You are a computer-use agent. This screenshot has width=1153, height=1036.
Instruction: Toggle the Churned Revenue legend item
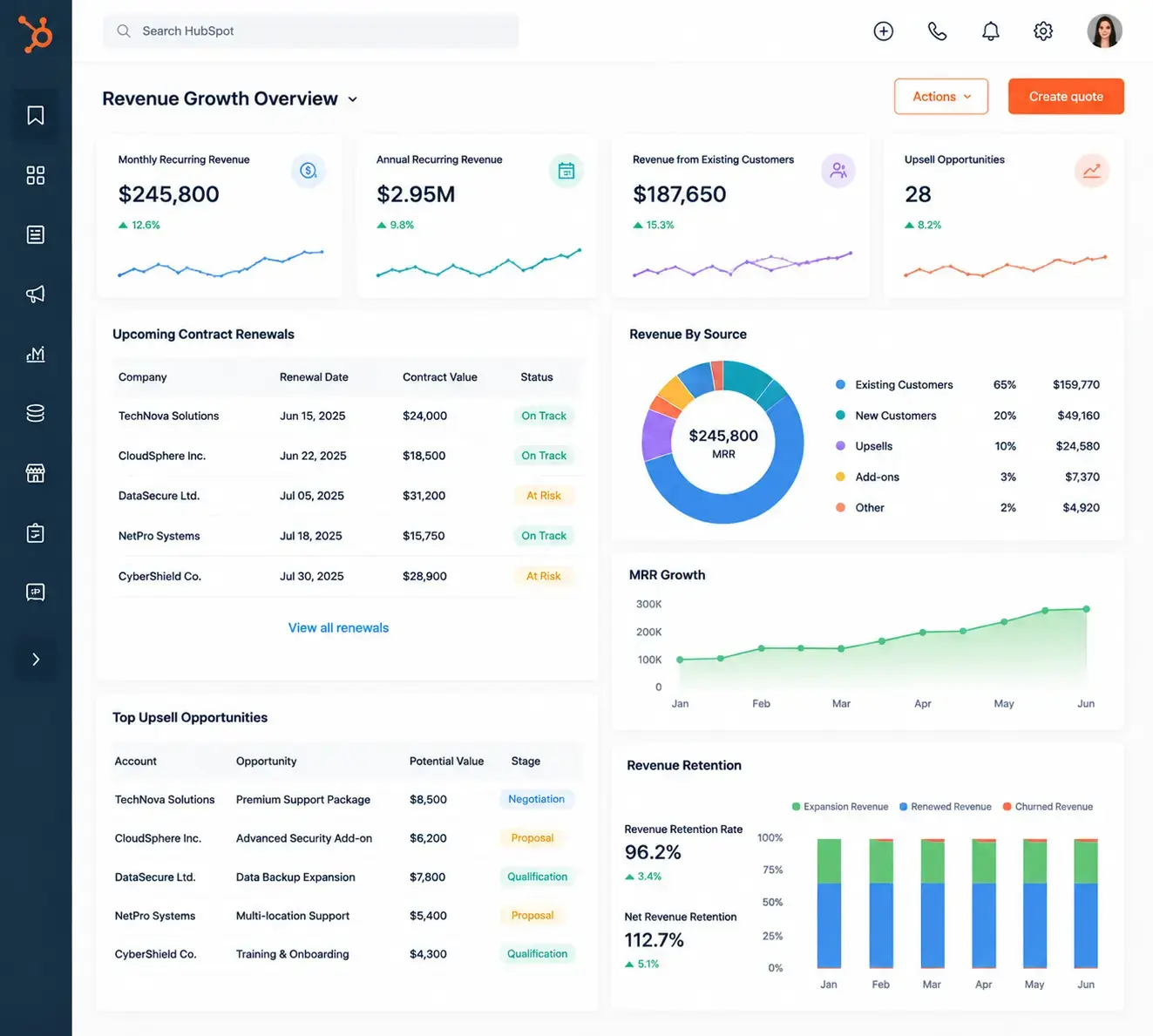1048,807
